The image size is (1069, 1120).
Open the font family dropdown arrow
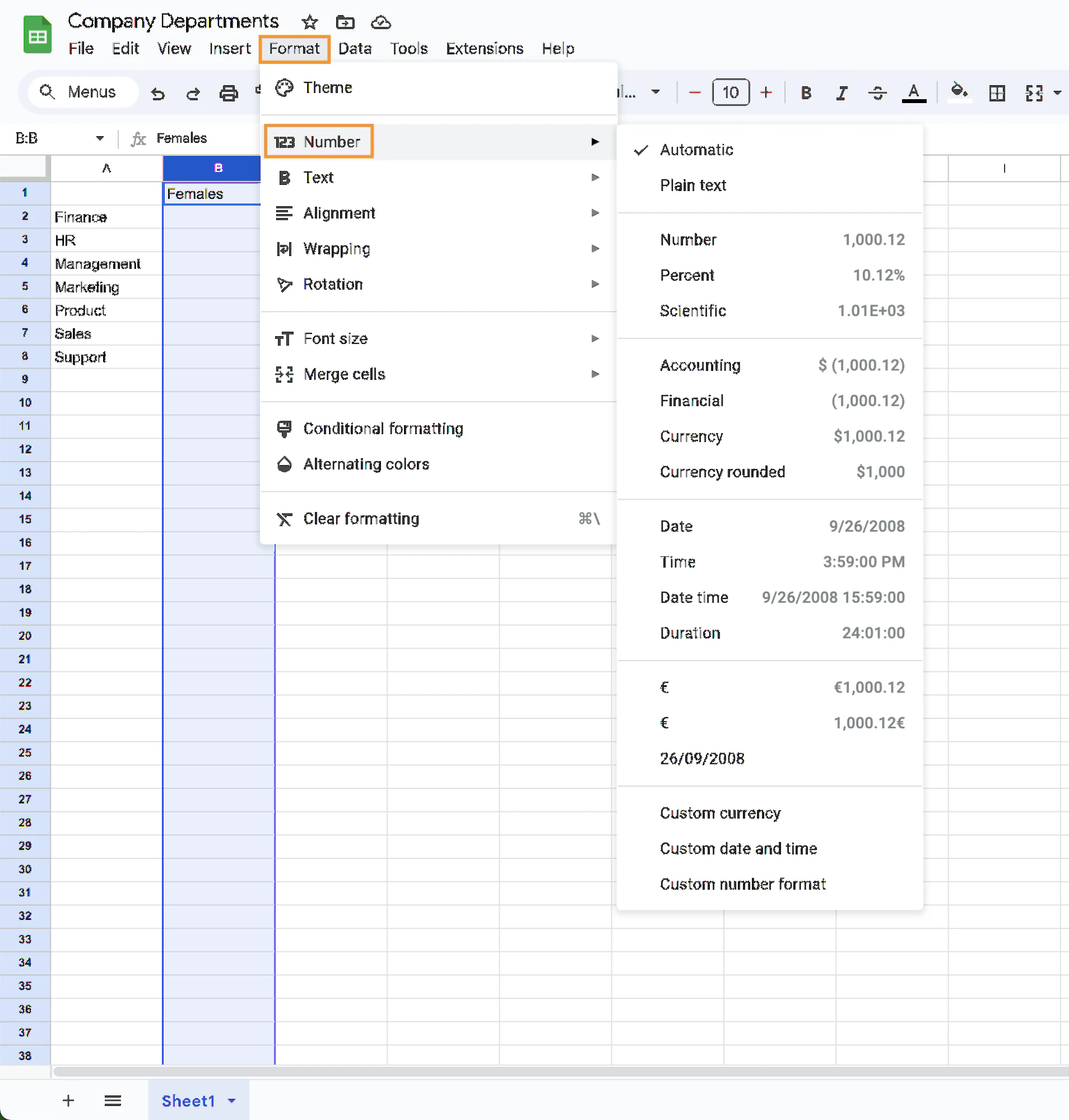pyautogui.click(x=656, y=92)
